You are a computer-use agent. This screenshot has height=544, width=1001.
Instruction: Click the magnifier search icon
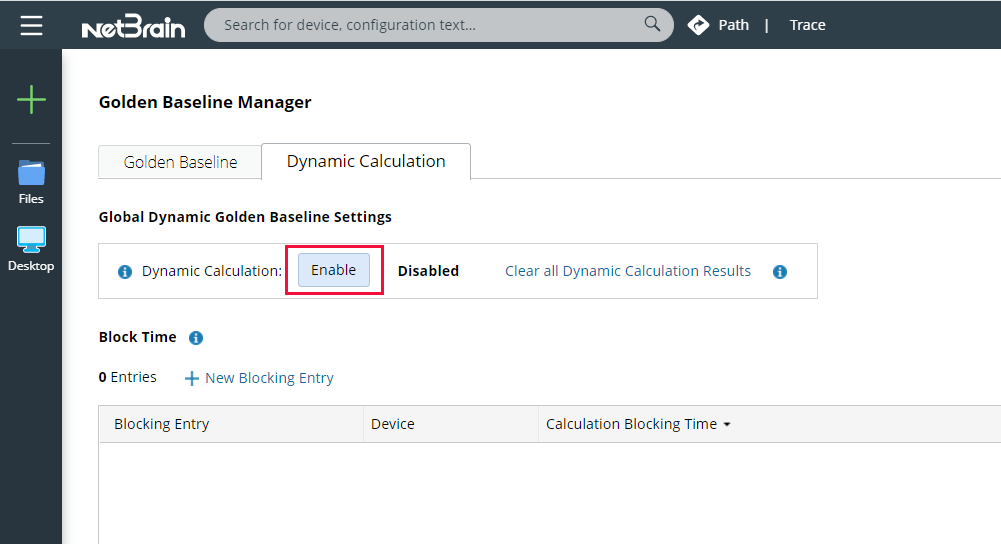point(652,24)
